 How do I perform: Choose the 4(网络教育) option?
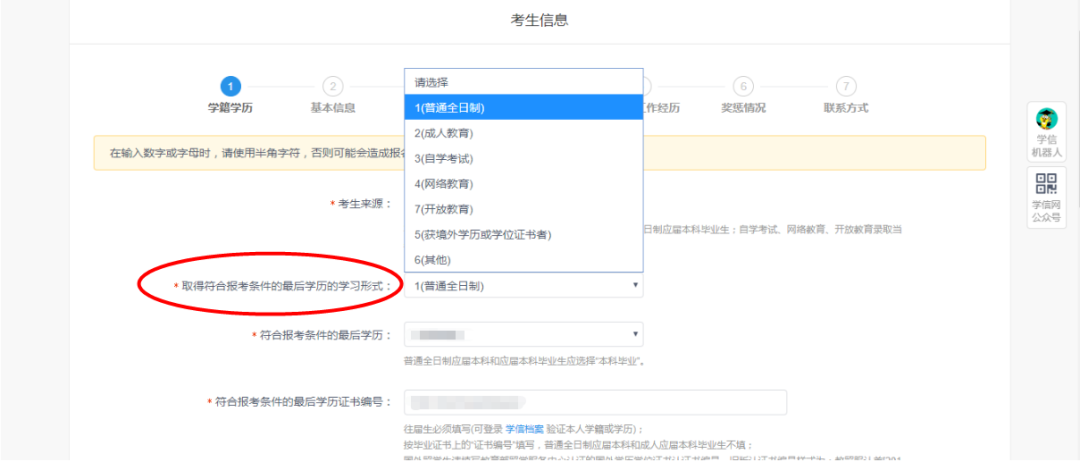(522, 184)
